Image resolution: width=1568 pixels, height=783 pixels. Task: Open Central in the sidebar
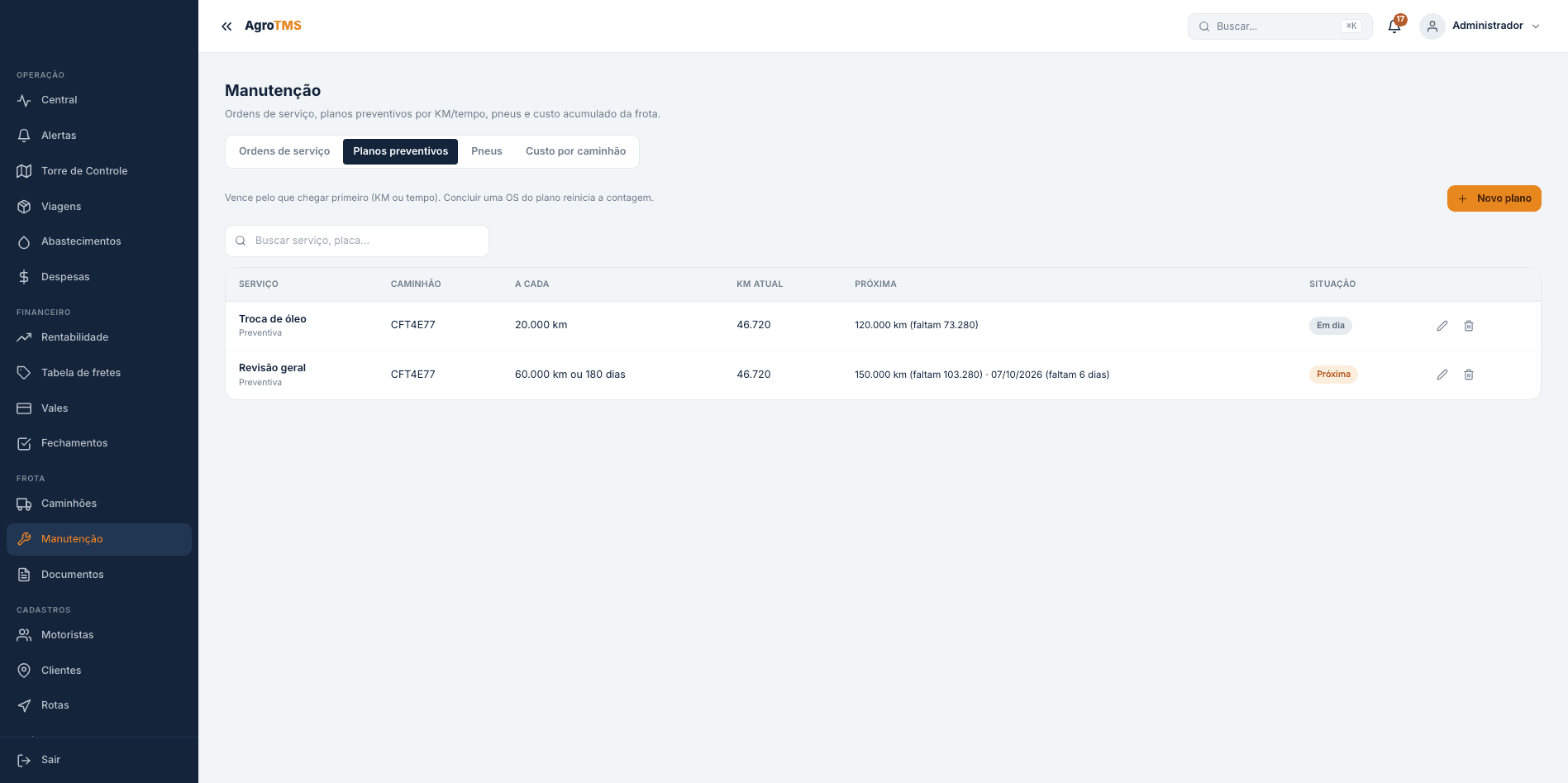[x=99, y=100]
